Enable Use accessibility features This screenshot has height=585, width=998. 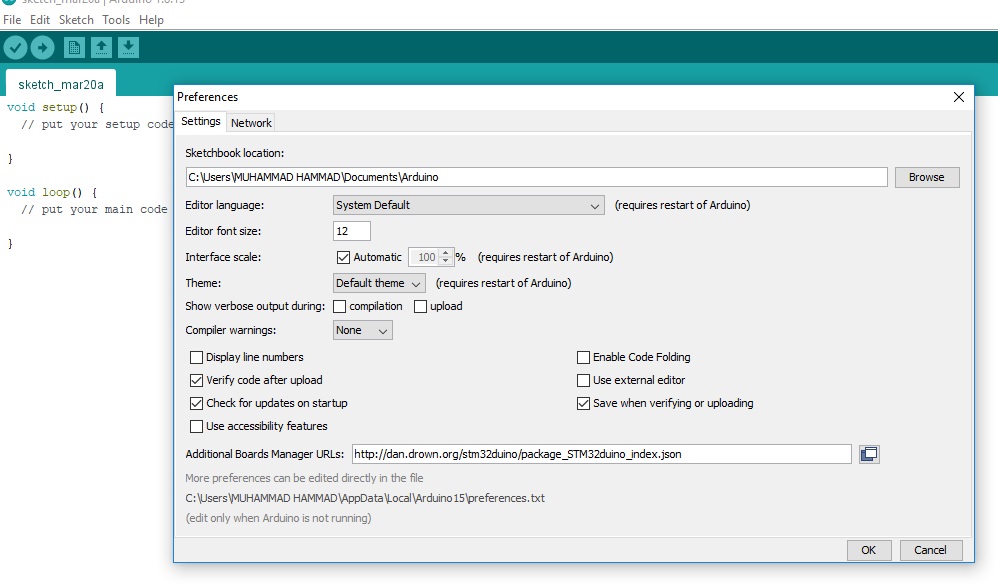pyautogui.click(x=197, y=426)
